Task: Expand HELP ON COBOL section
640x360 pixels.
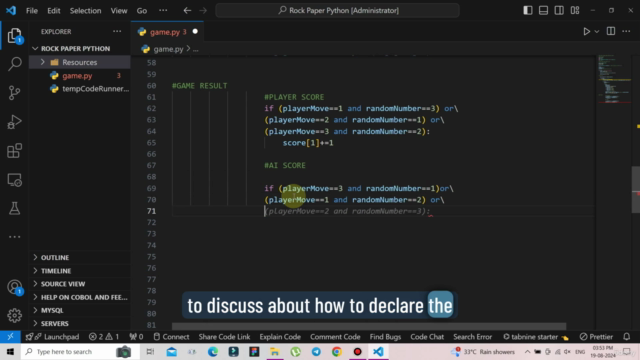Action: [80, 297]
